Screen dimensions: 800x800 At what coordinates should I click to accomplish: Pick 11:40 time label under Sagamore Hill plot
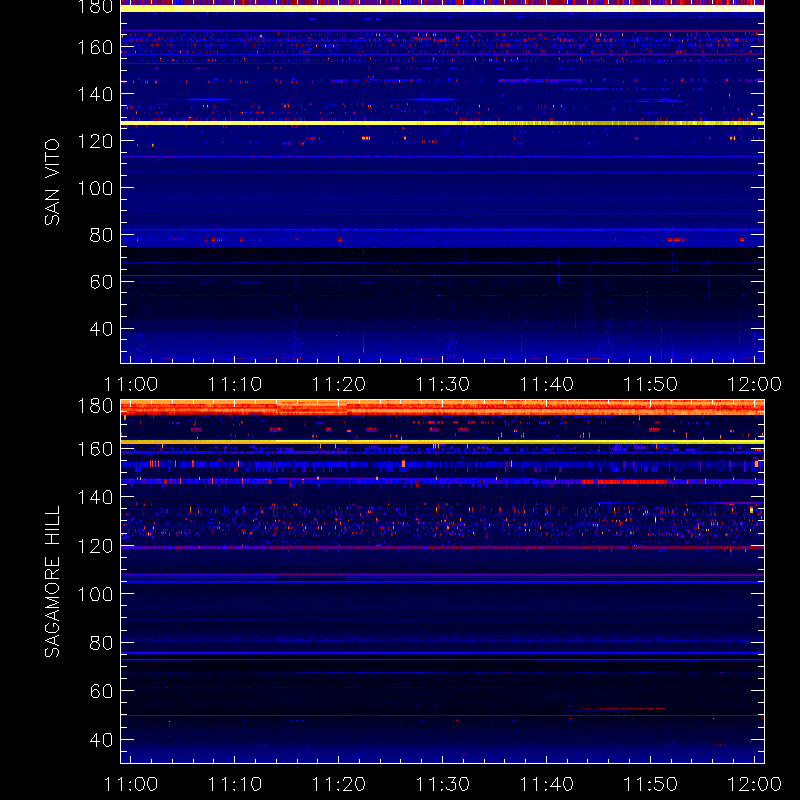tap(547, 784)
